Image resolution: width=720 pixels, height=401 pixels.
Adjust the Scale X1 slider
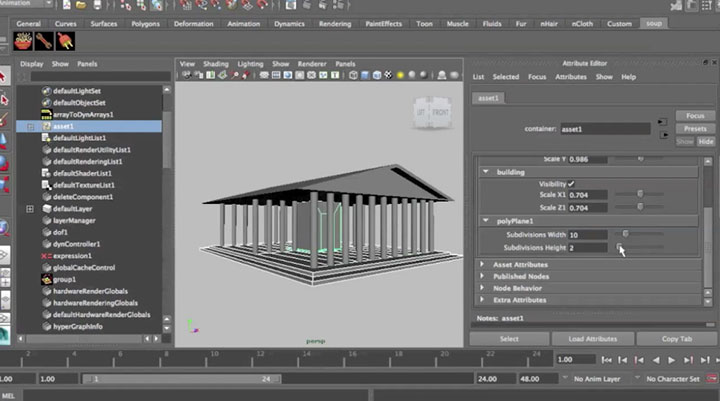point(639,194)
